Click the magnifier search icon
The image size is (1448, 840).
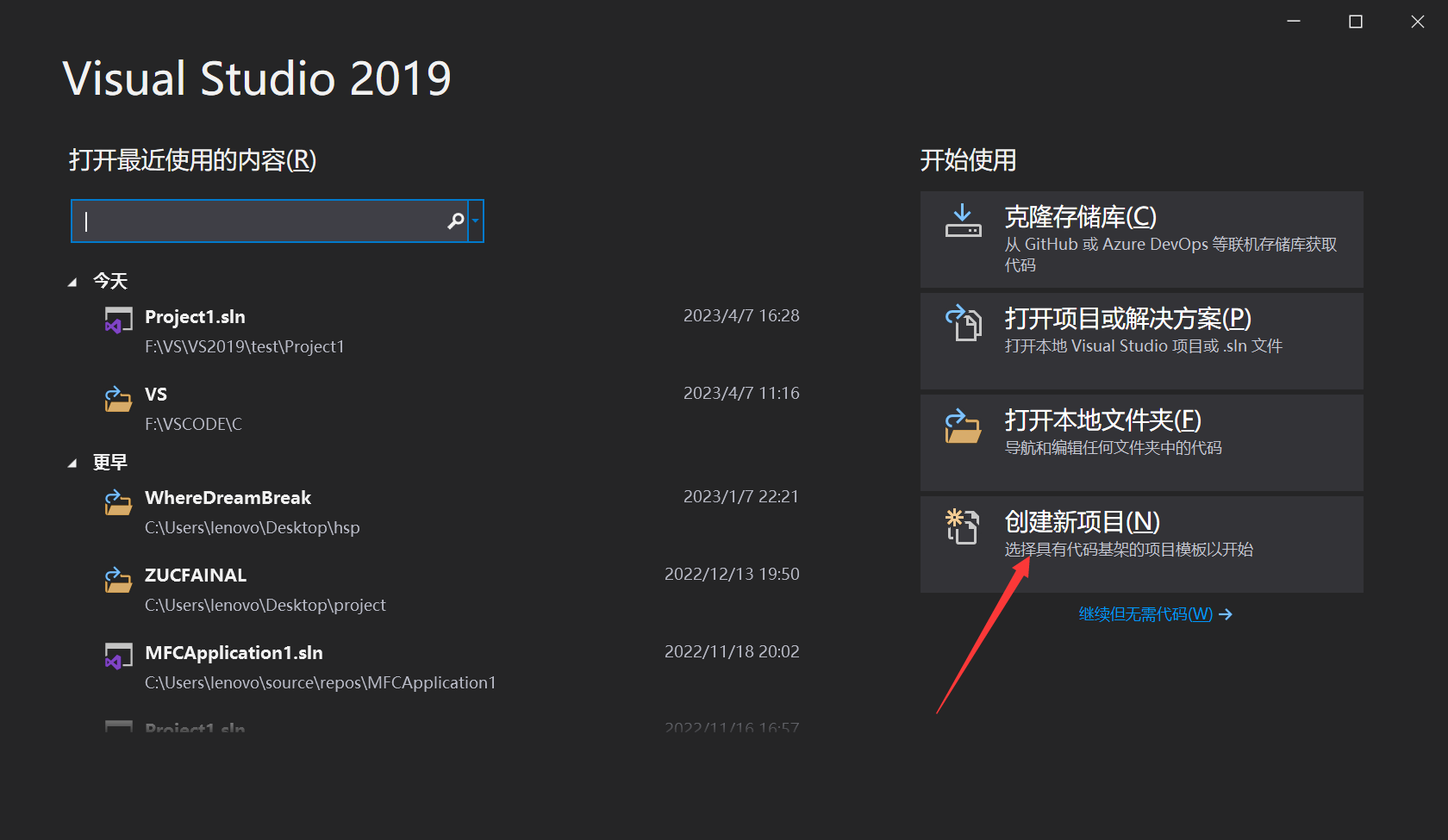point(456,221)
